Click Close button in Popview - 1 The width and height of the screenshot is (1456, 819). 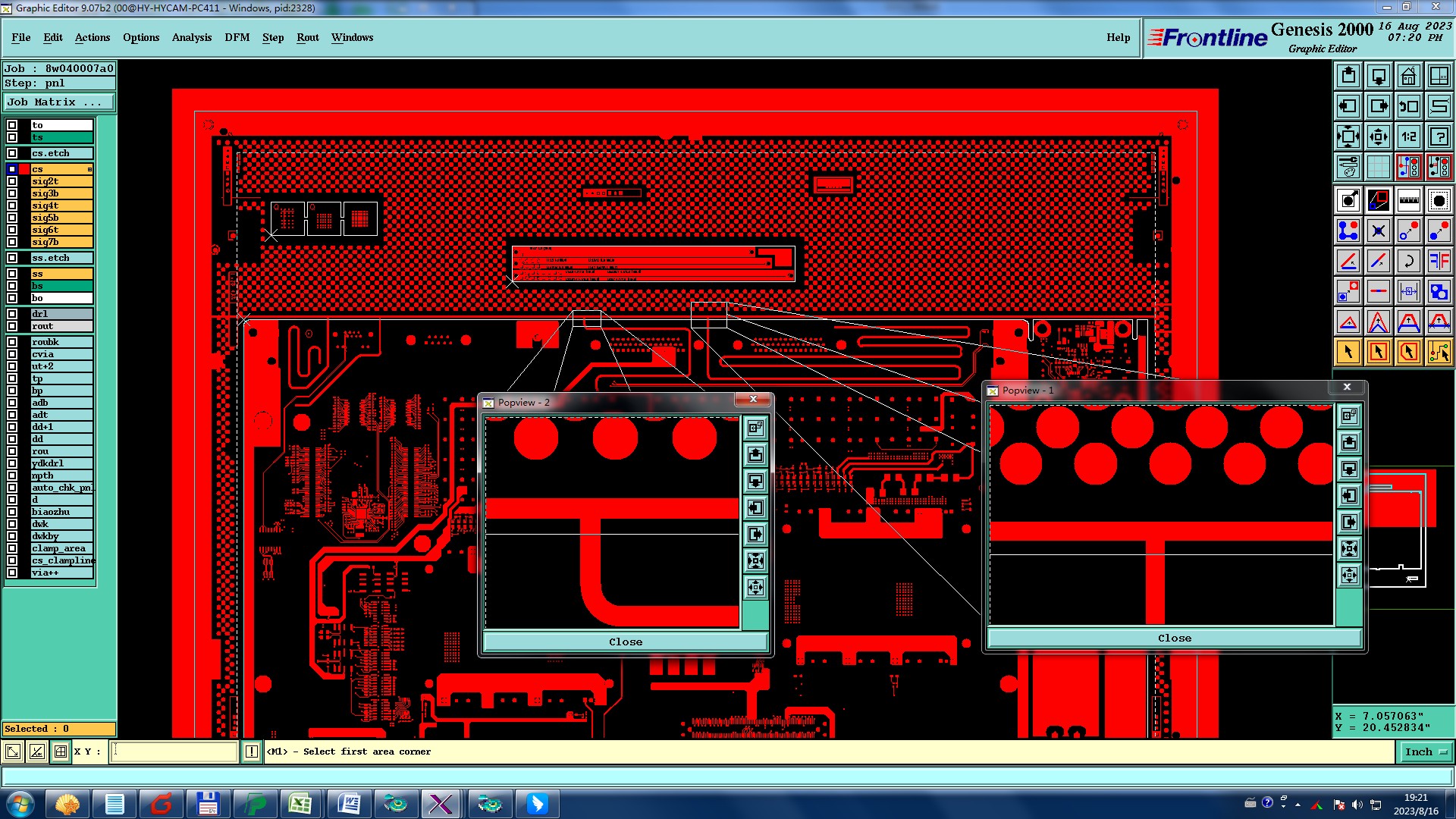(1174, 638)
